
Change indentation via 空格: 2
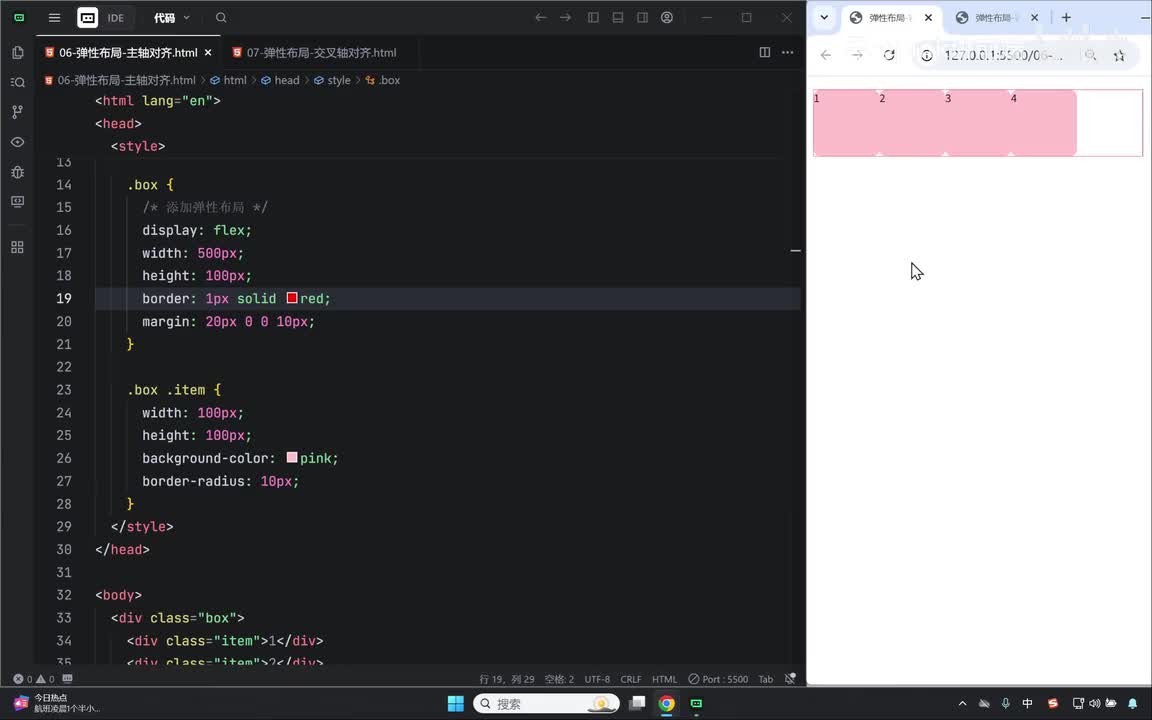click(x=559, y=679)
